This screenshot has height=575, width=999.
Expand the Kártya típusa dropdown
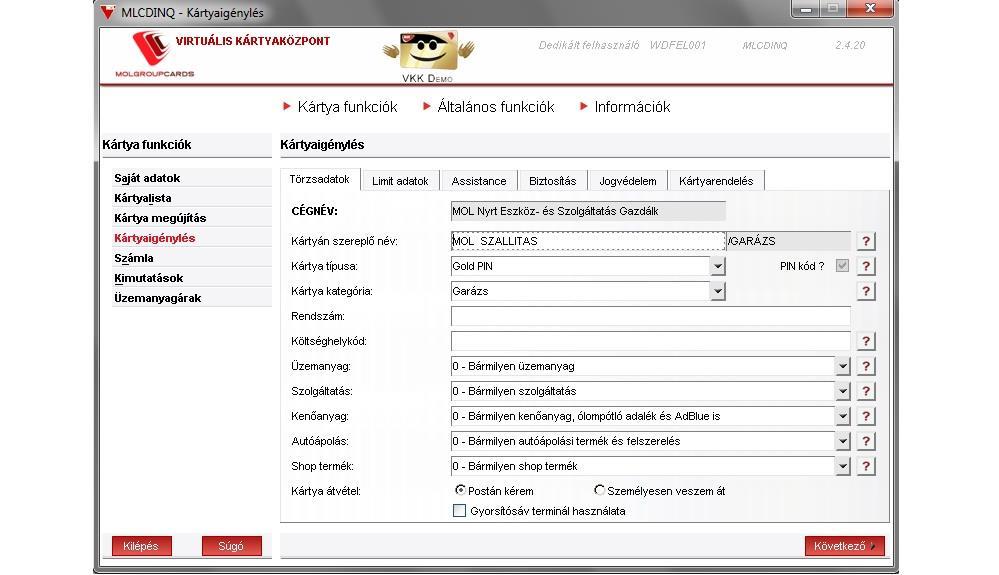(717, 266)
